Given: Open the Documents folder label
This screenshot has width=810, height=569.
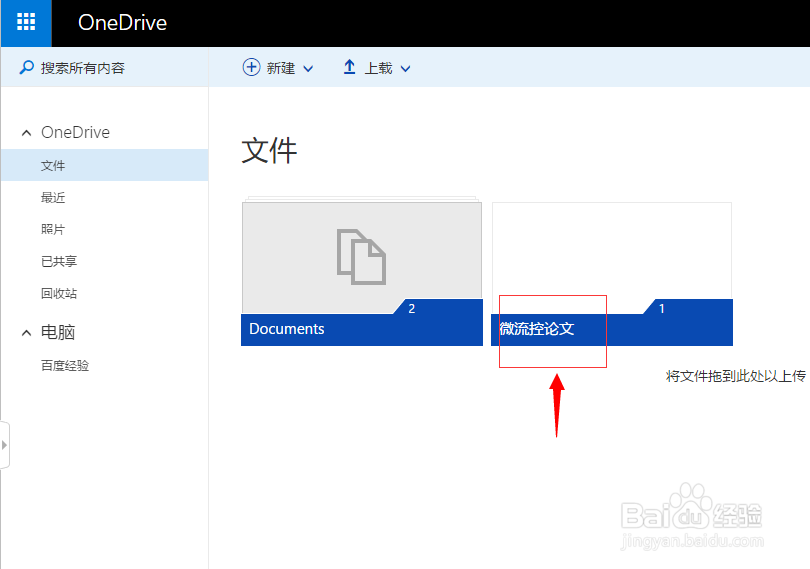Looking at the screenshot, I should (287, 329).
